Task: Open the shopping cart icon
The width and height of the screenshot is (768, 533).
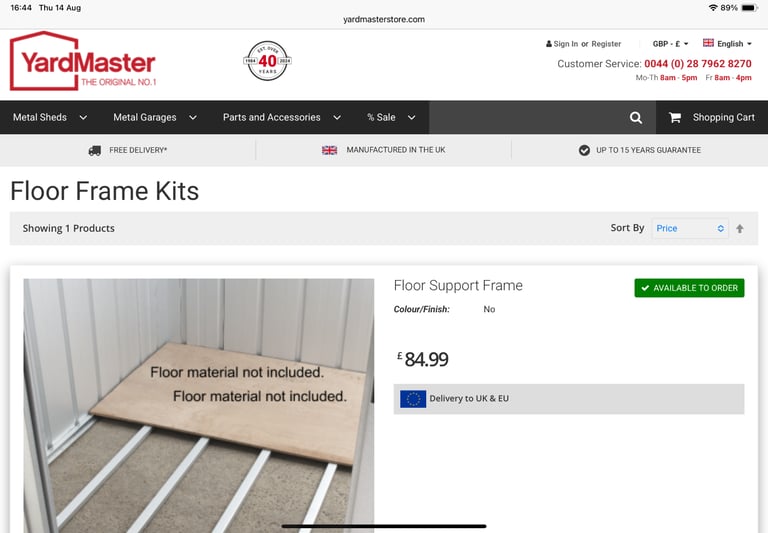Action: click(675, 118)
